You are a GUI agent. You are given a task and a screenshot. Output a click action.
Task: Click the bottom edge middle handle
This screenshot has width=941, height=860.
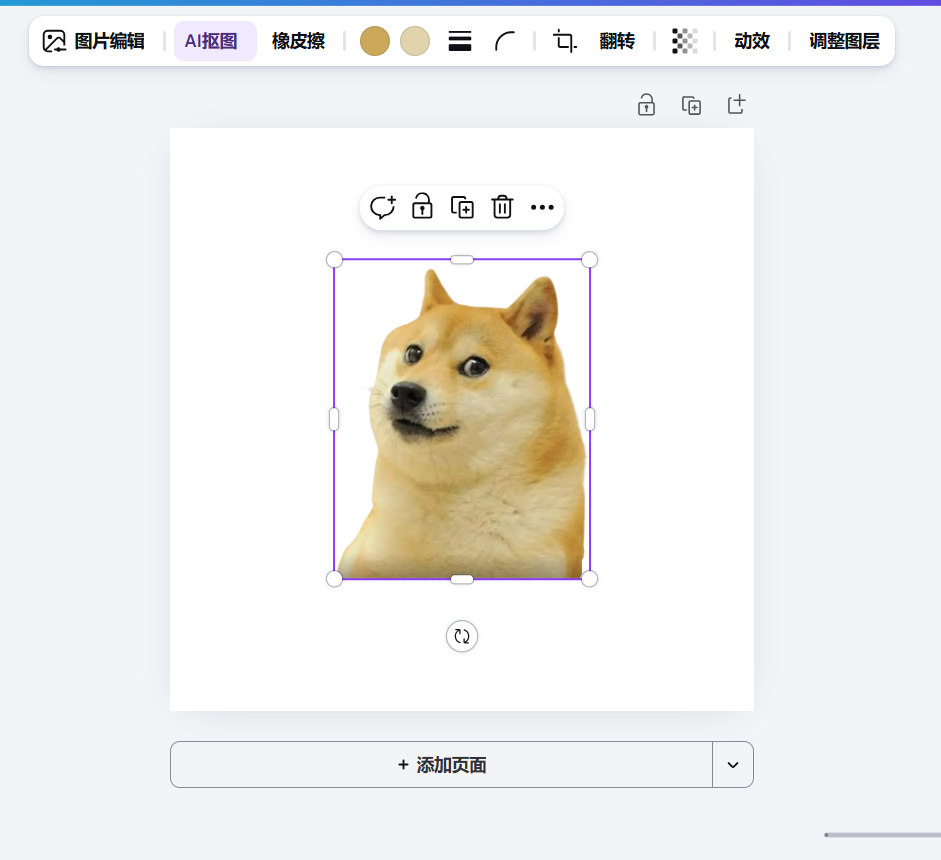click(x=462, y=579)
